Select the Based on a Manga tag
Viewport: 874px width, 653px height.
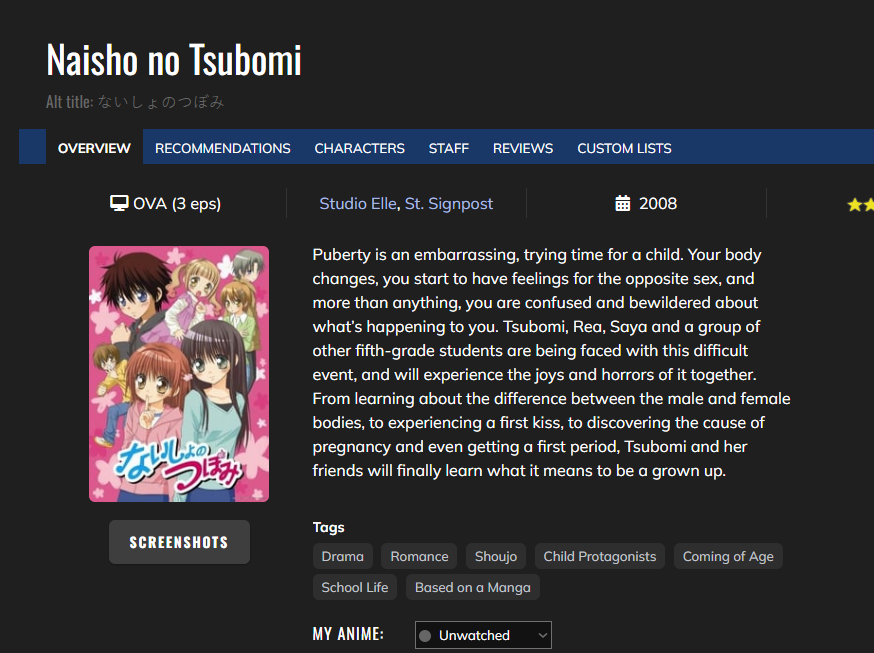click(472, 587)
